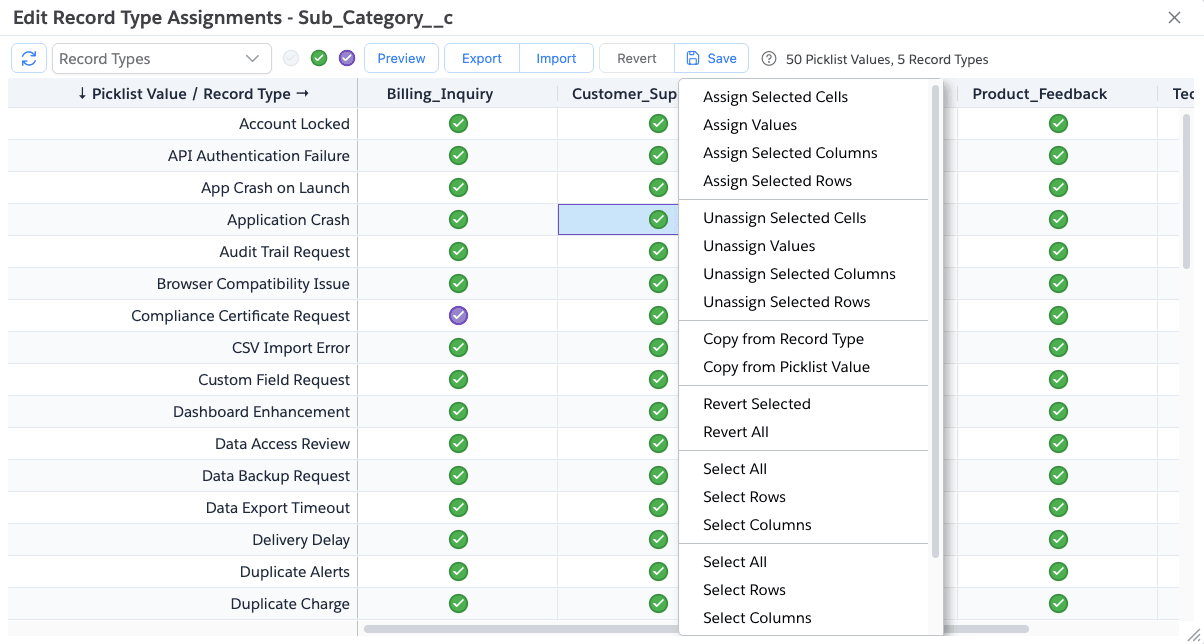Click Product_Feedback check for Account Locked

point(1058,124)
